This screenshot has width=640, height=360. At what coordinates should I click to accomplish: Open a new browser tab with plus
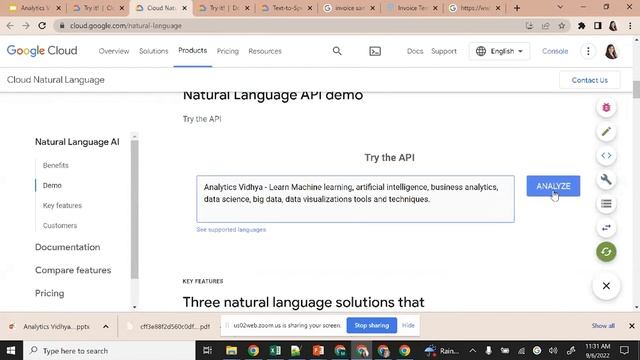click(x=517, y=8)
